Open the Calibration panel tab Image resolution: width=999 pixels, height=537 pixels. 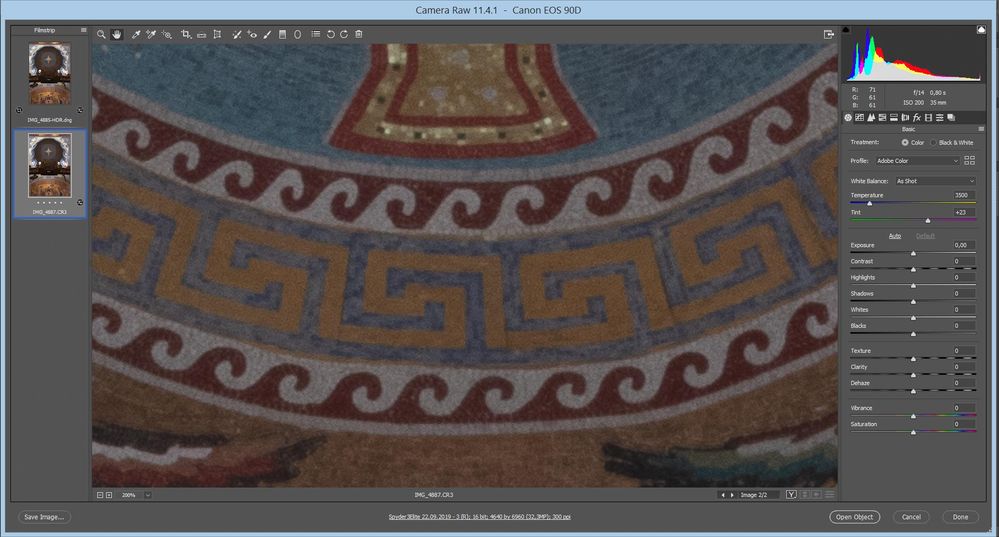pyautogui.click(x=928, y=117)
